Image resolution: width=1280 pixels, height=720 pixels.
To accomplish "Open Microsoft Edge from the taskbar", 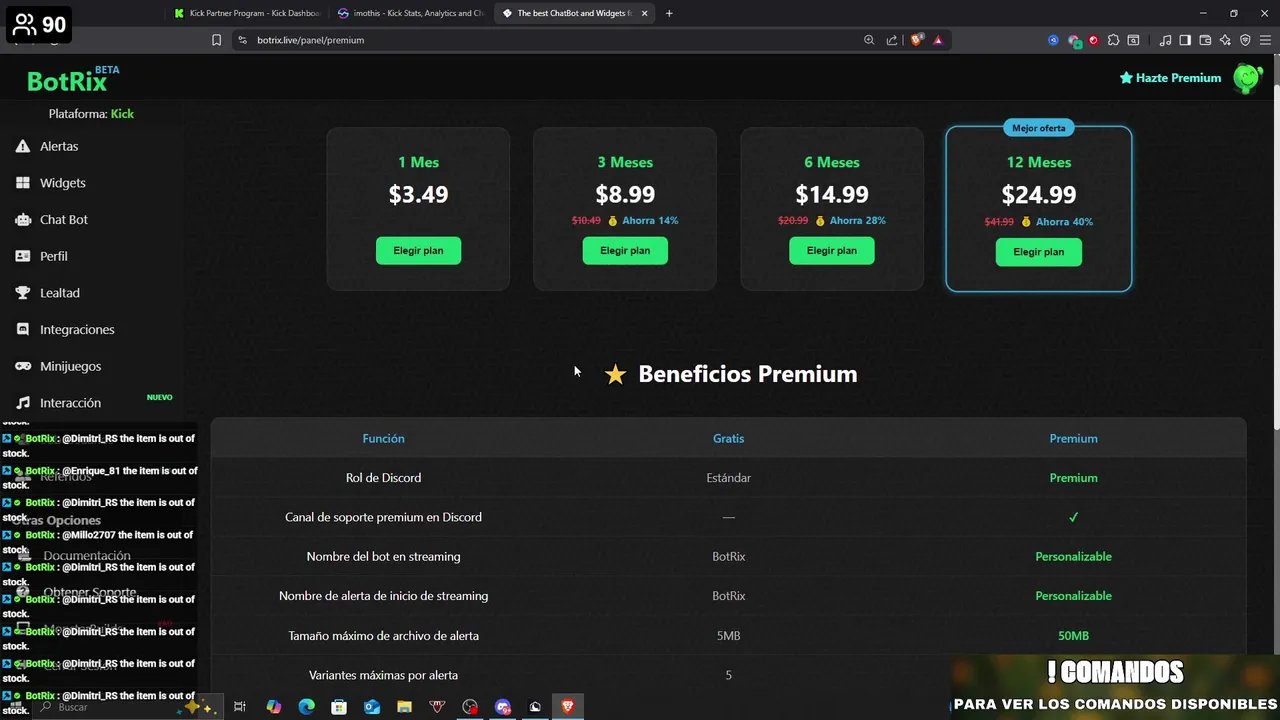I will tap(306, 707).
